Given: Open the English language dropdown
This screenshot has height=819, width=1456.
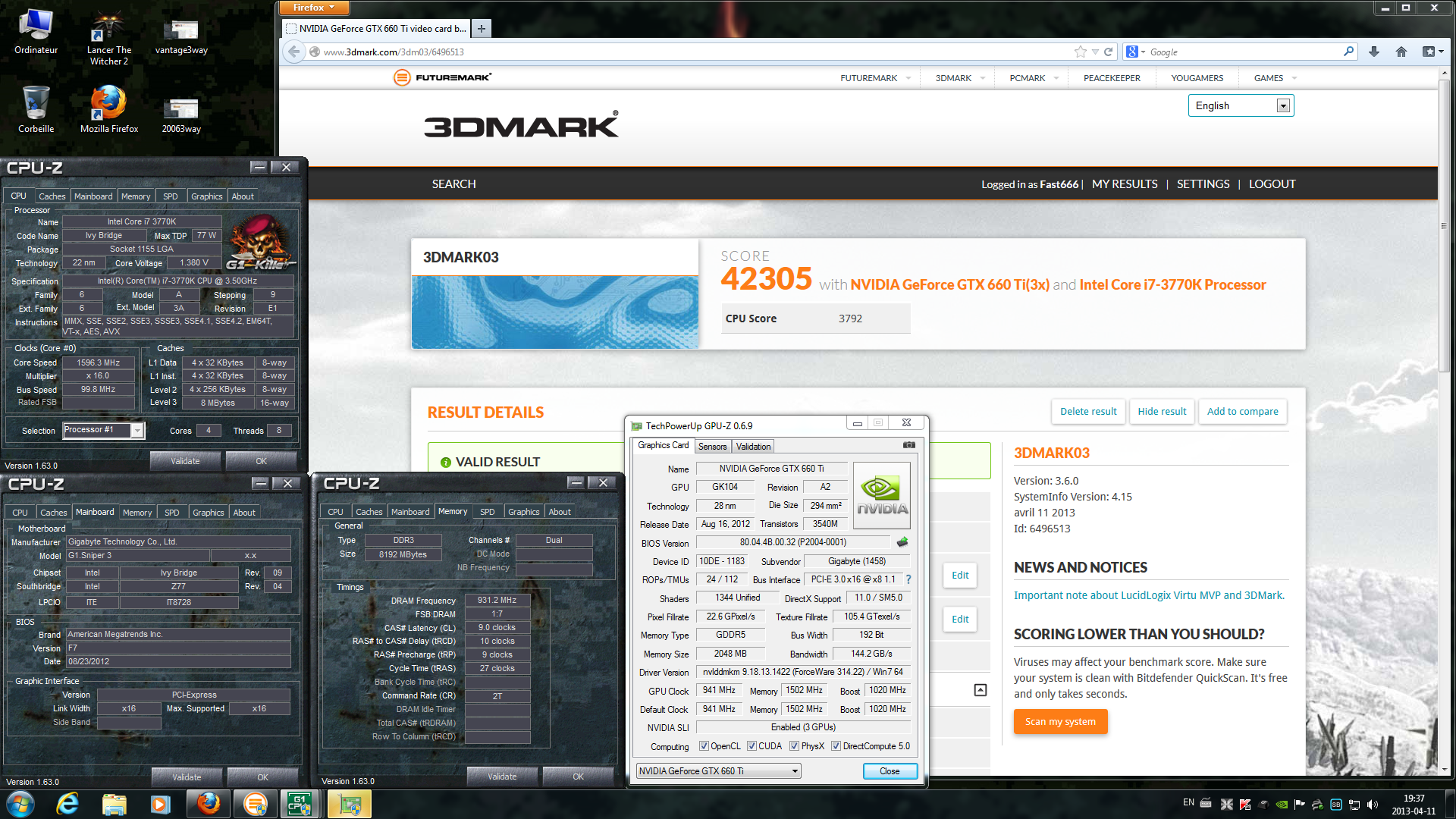Looking at the screenshot, I should pos(1241,105).
